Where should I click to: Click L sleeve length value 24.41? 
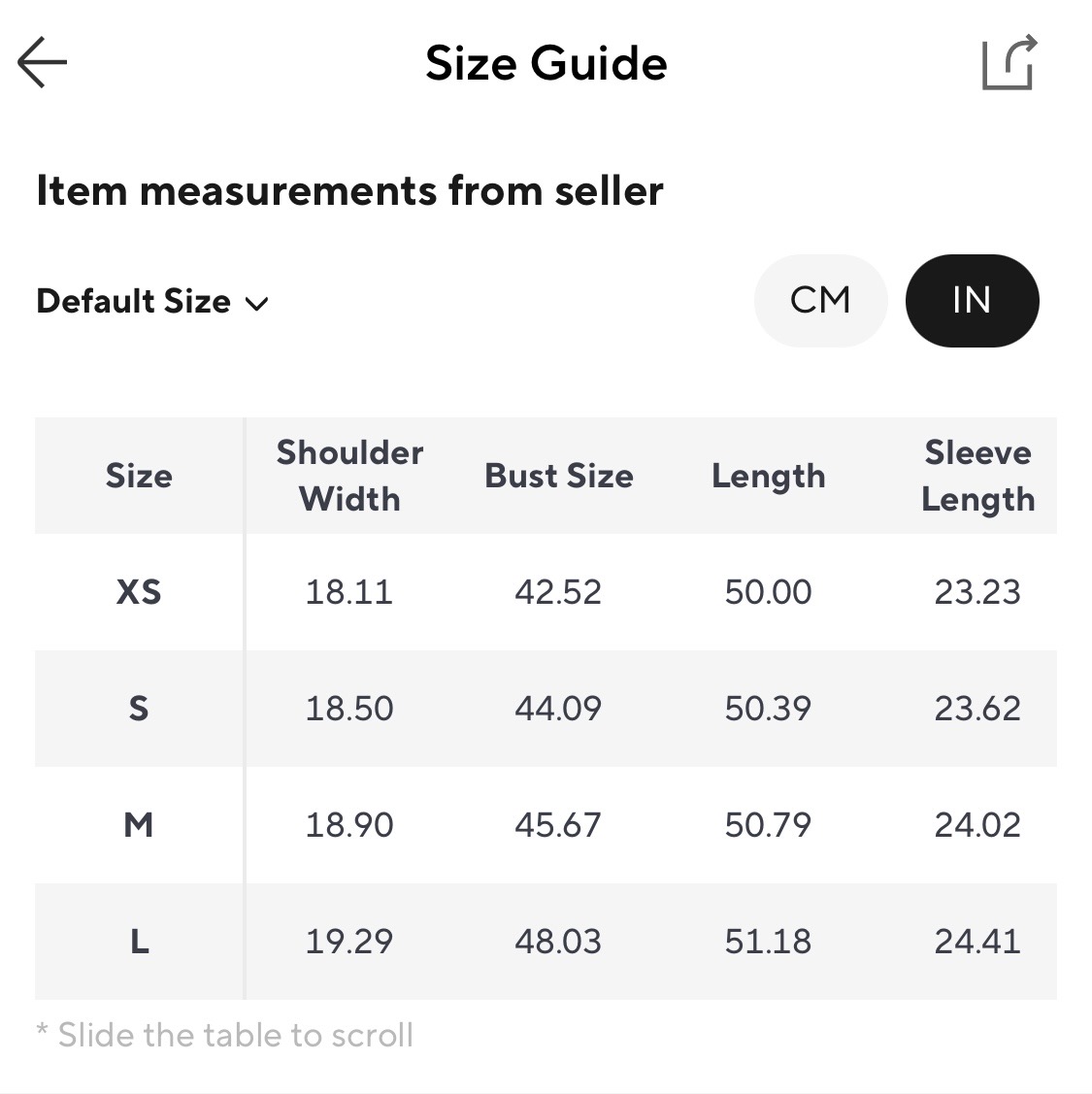pos(977,942)
